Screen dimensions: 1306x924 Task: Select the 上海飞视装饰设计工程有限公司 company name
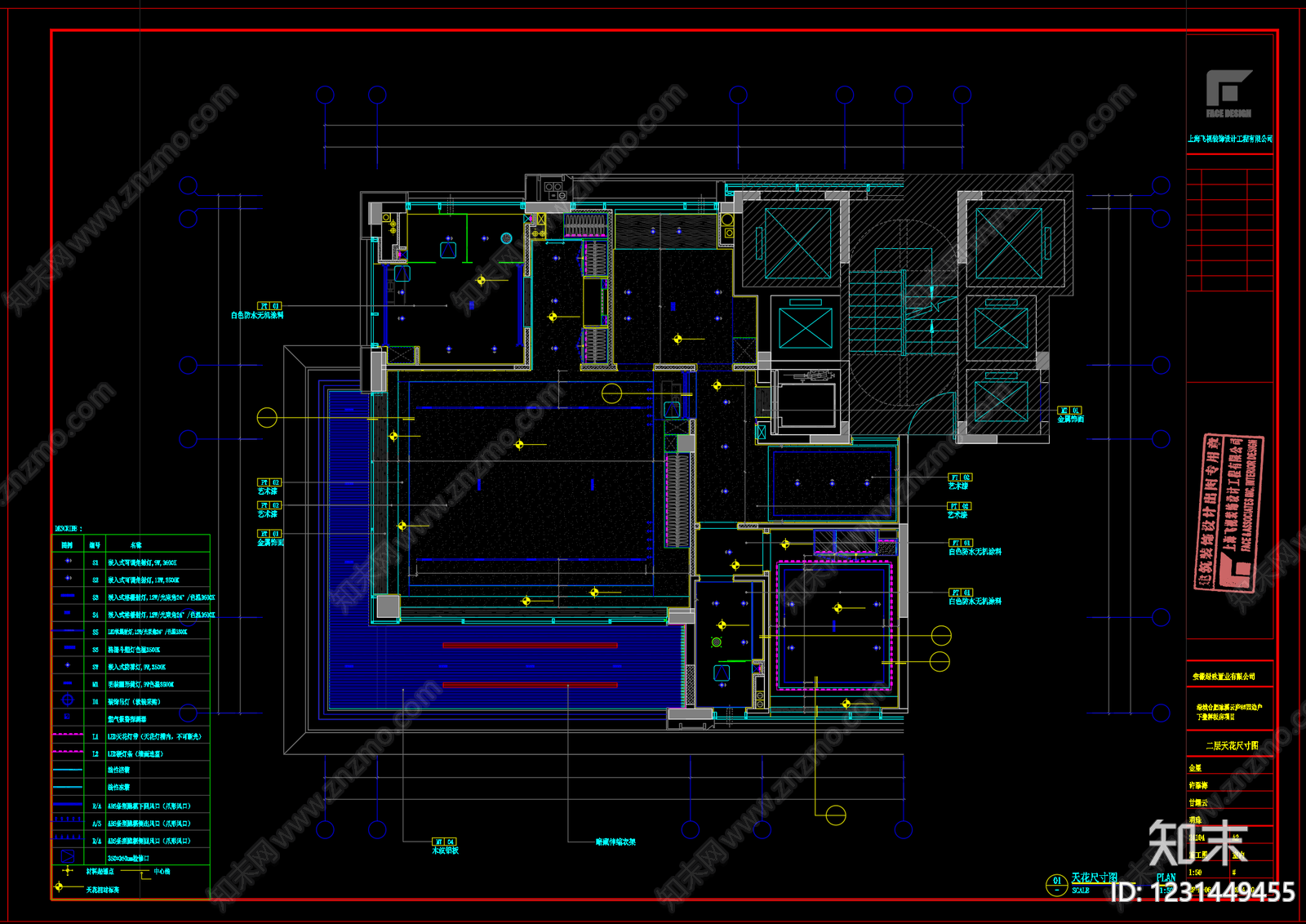[1230, 139]
